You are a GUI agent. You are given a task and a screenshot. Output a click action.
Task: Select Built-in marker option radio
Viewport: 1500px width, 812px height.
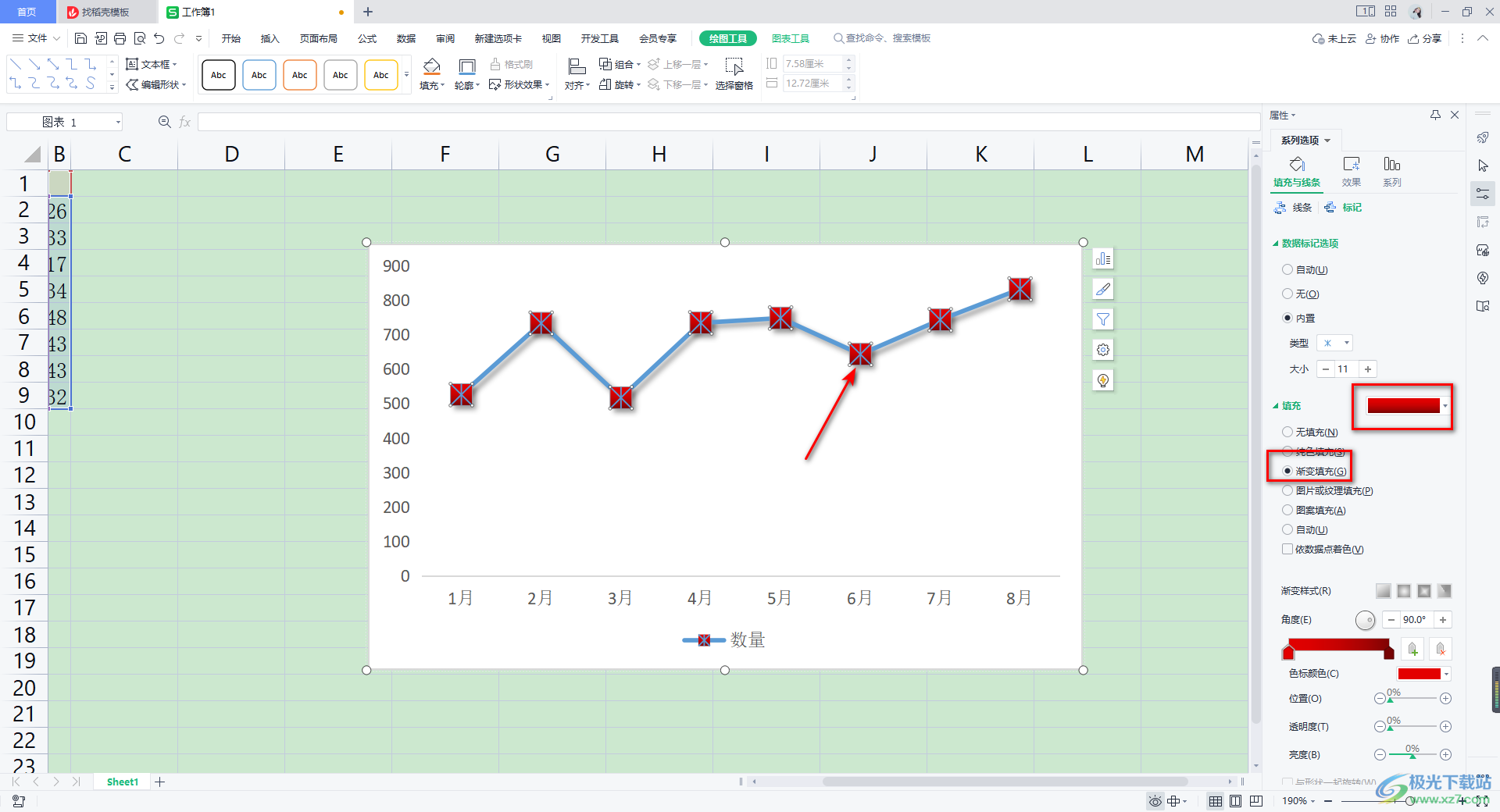click(x=1287, y=318)
